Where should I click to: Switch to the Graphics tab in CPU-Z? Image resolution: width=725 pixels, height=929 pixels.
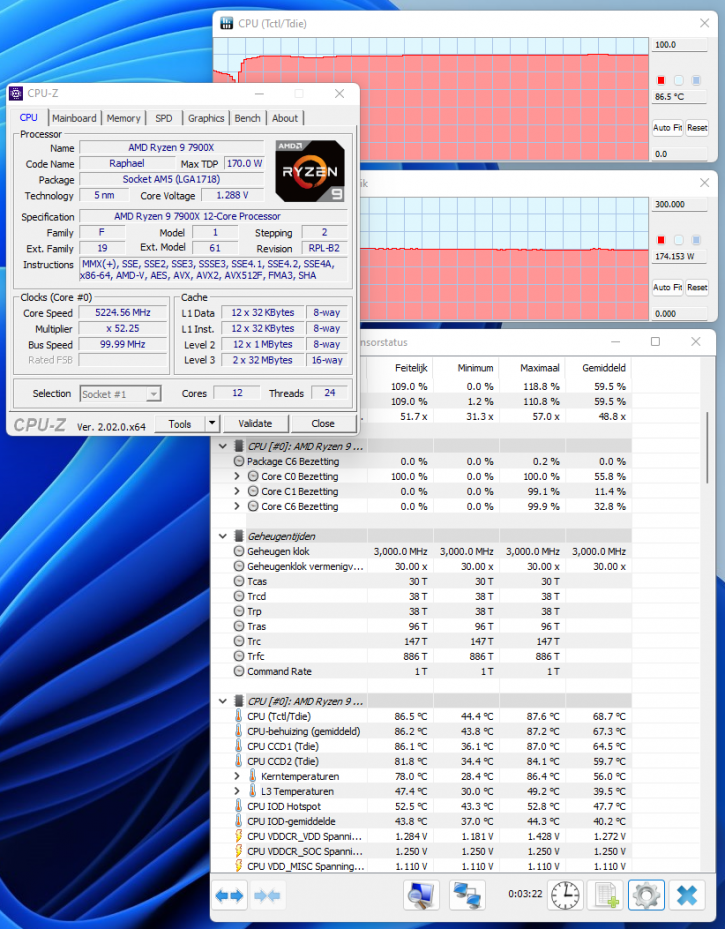pos(206,118)
